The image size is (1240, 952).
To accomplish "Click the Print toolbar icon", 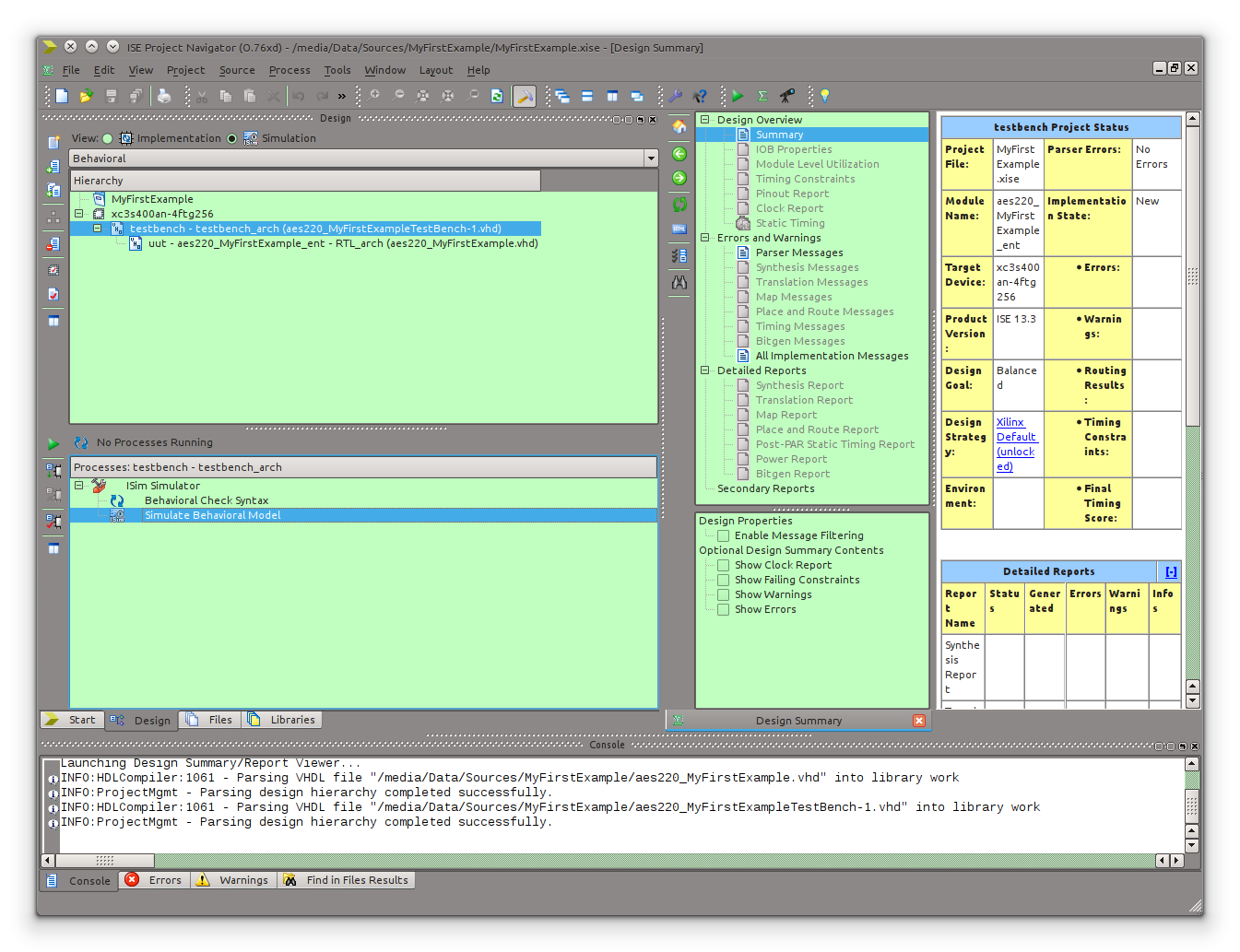I will tap(164, 96).
